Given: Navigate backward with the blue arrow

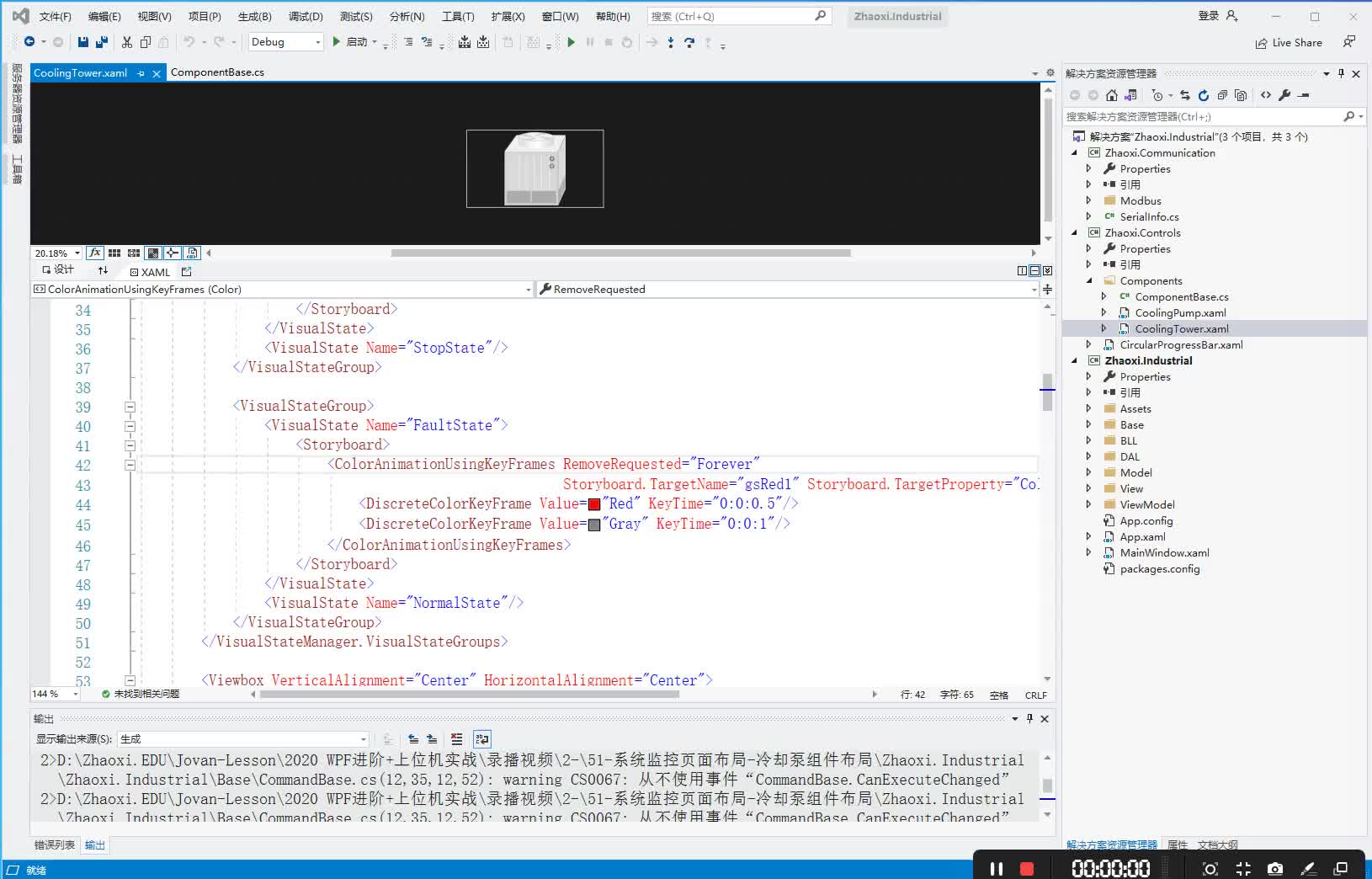Looking at the screenshot, I should (29, 42).
